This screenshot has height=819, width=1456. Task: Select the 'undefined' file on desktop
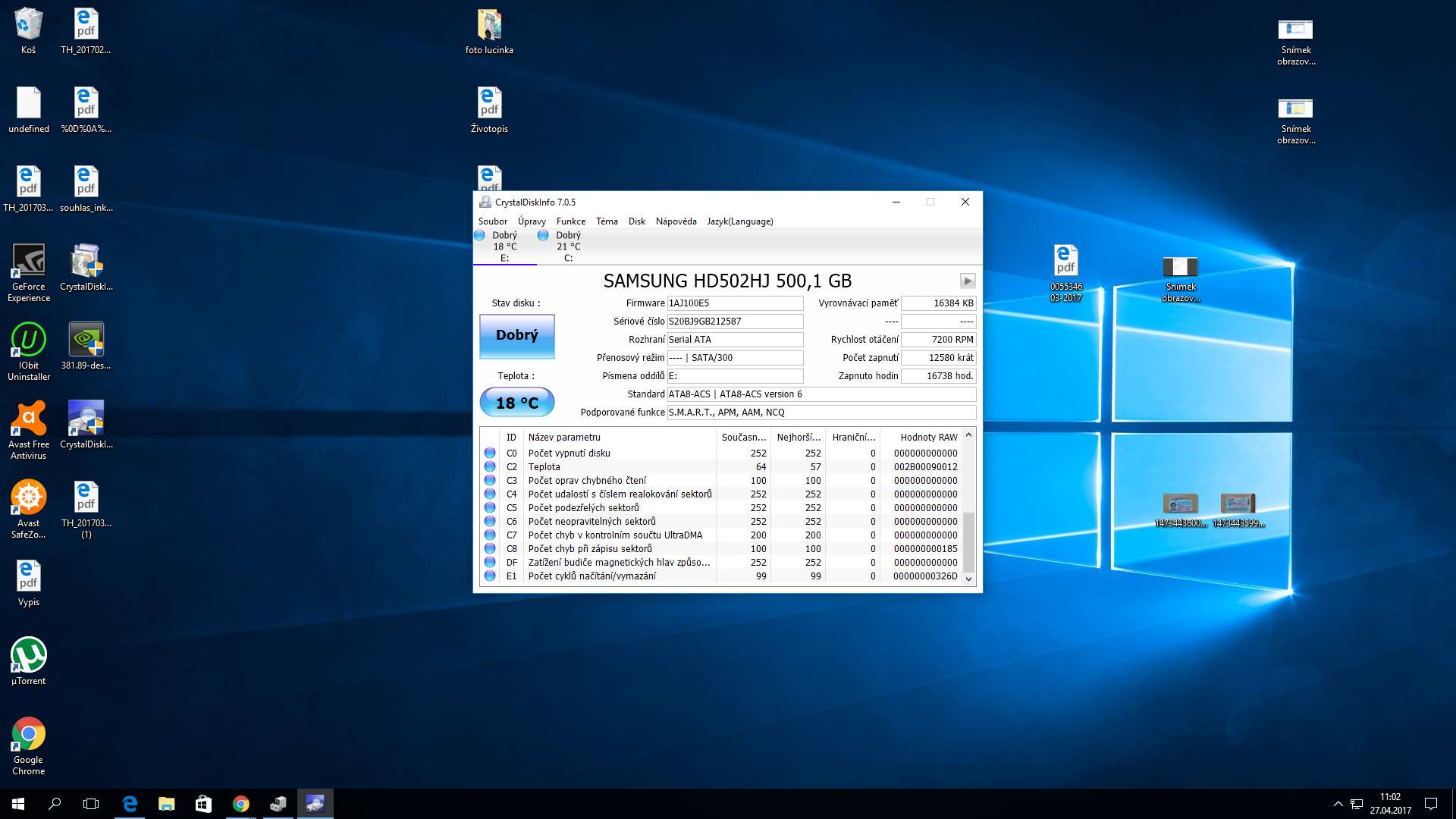[28, 109]
